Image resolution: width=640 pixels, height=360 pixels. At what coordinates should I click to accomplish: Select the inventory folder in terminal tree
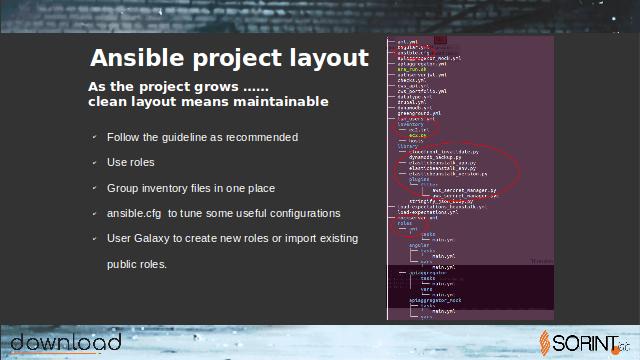tap(411, 124)
